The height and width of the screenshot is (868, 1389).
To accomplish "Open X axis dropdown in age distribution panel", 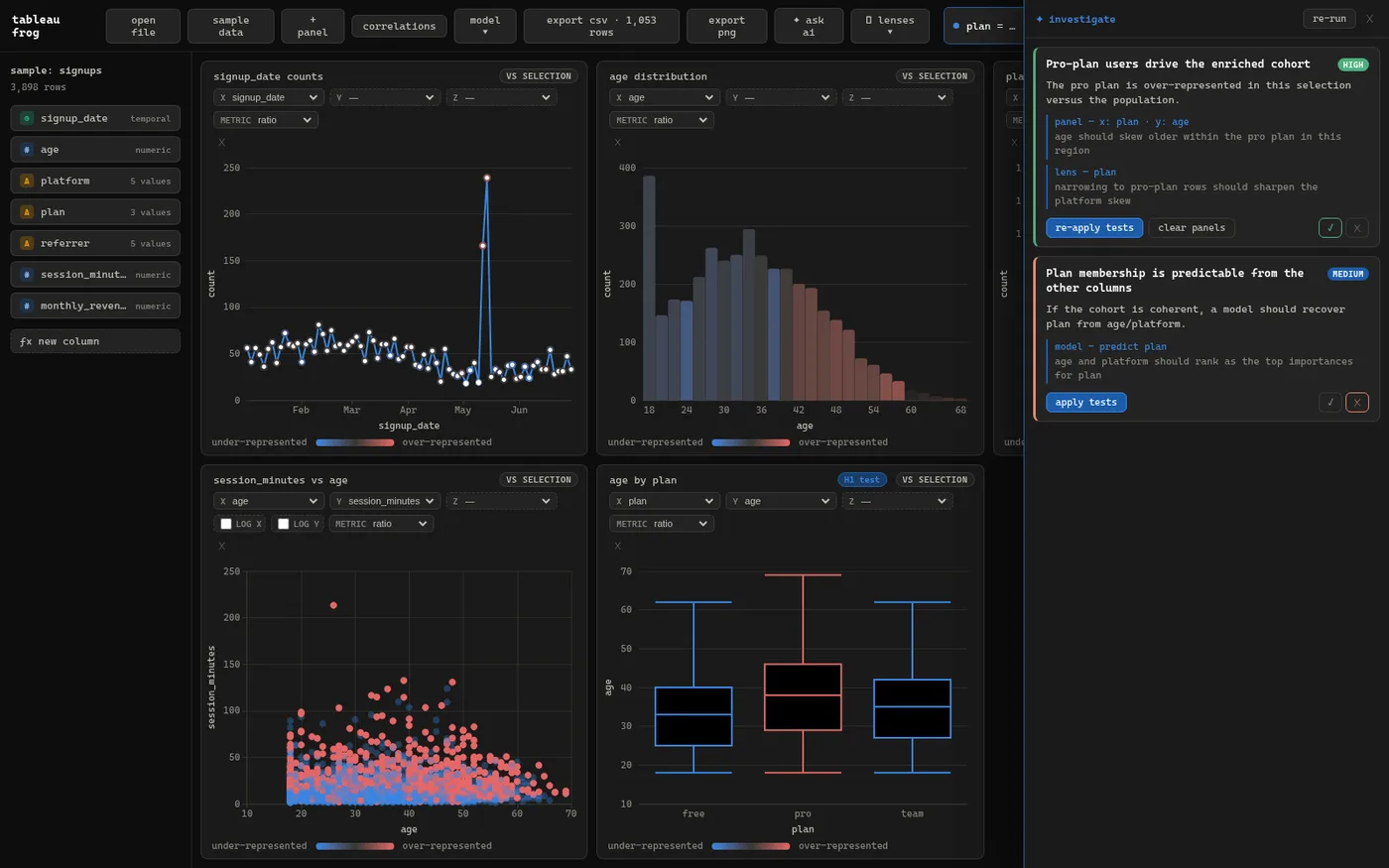I will 665,97.
